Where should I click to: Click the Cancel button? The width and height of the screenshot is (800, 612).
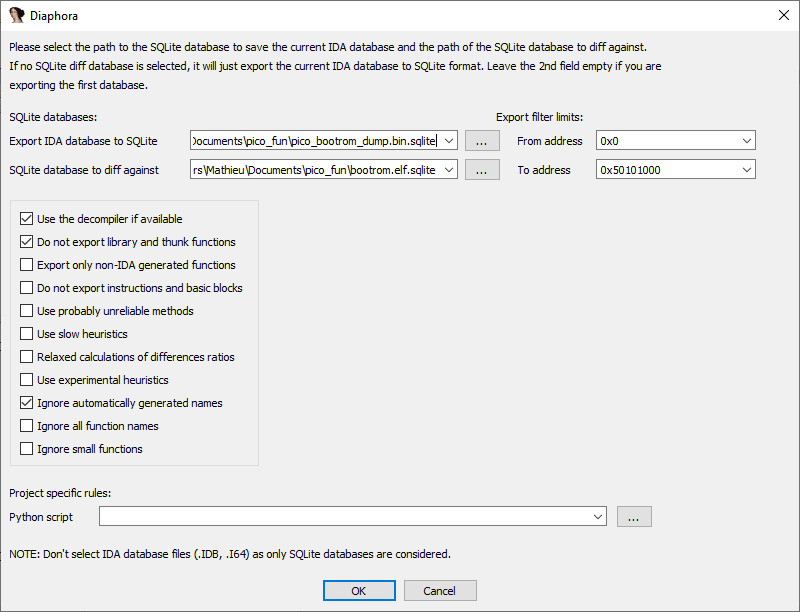click(439, 591)
